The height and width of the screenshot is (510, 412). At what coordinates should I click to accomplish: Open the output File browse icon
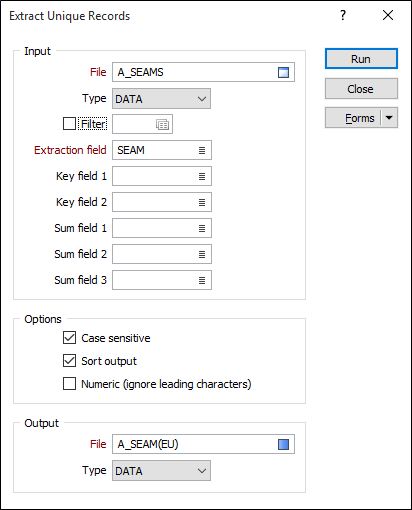pyautogui.click(x=283, y=444)
